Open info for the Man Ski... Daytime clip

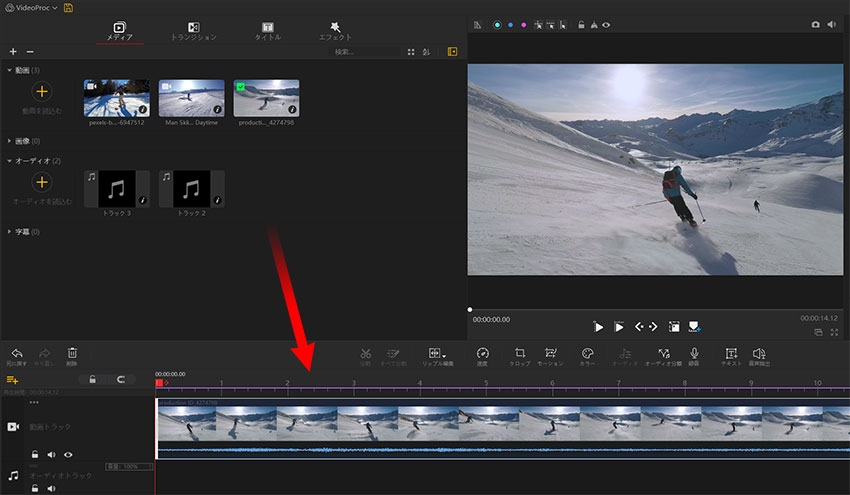(x=217, y=110)
